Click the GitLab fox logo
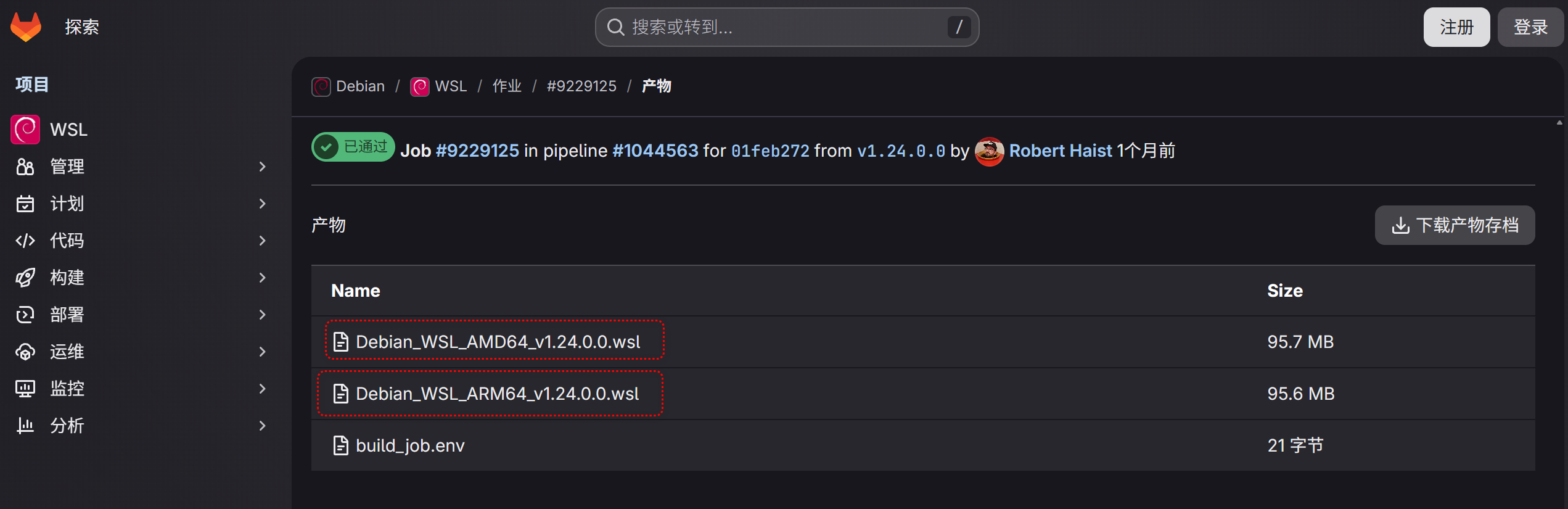 [x=26, y=27]
